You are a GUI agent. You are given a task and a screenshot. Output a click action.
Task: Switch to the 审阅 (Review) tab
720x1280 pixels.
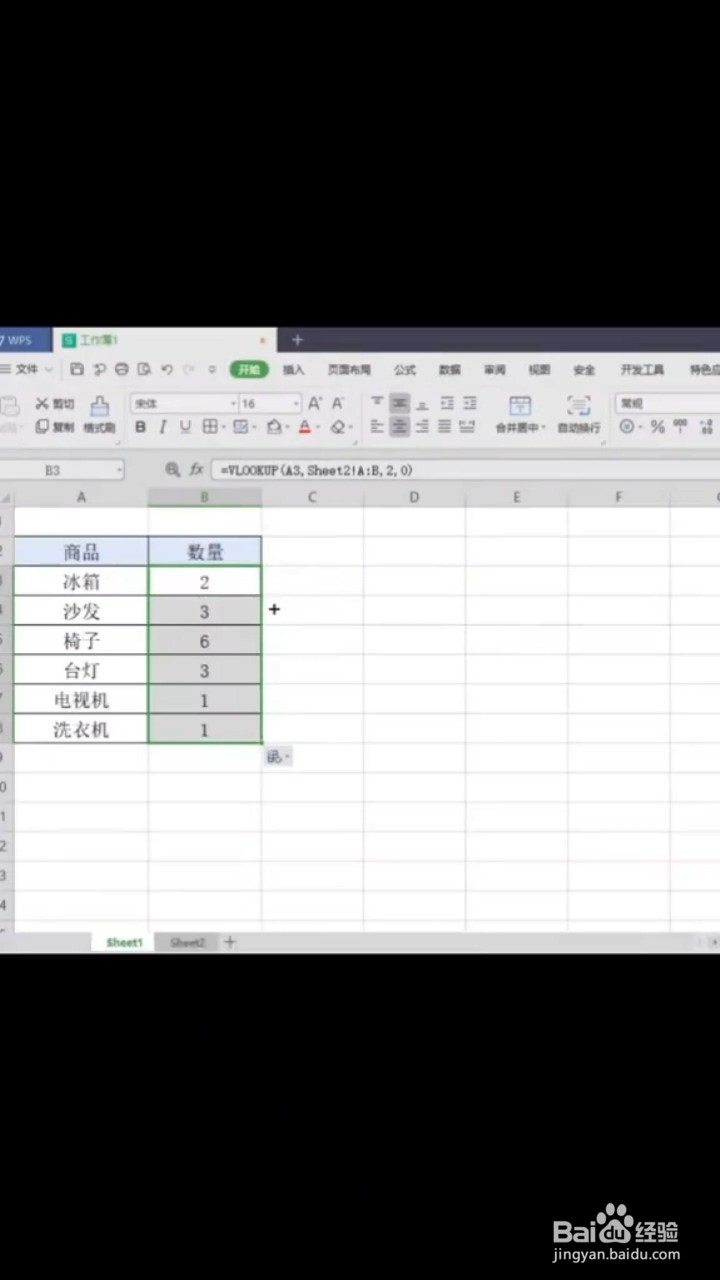[495, 369]
